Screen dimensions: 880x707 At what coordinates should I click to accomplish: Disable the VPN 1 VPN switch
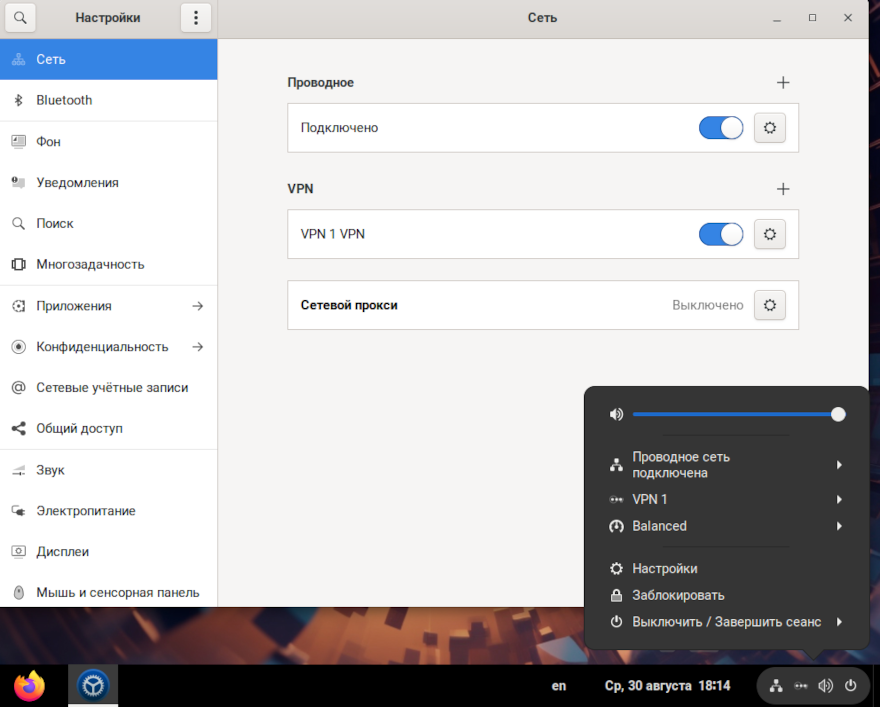(x=720, y=234)
